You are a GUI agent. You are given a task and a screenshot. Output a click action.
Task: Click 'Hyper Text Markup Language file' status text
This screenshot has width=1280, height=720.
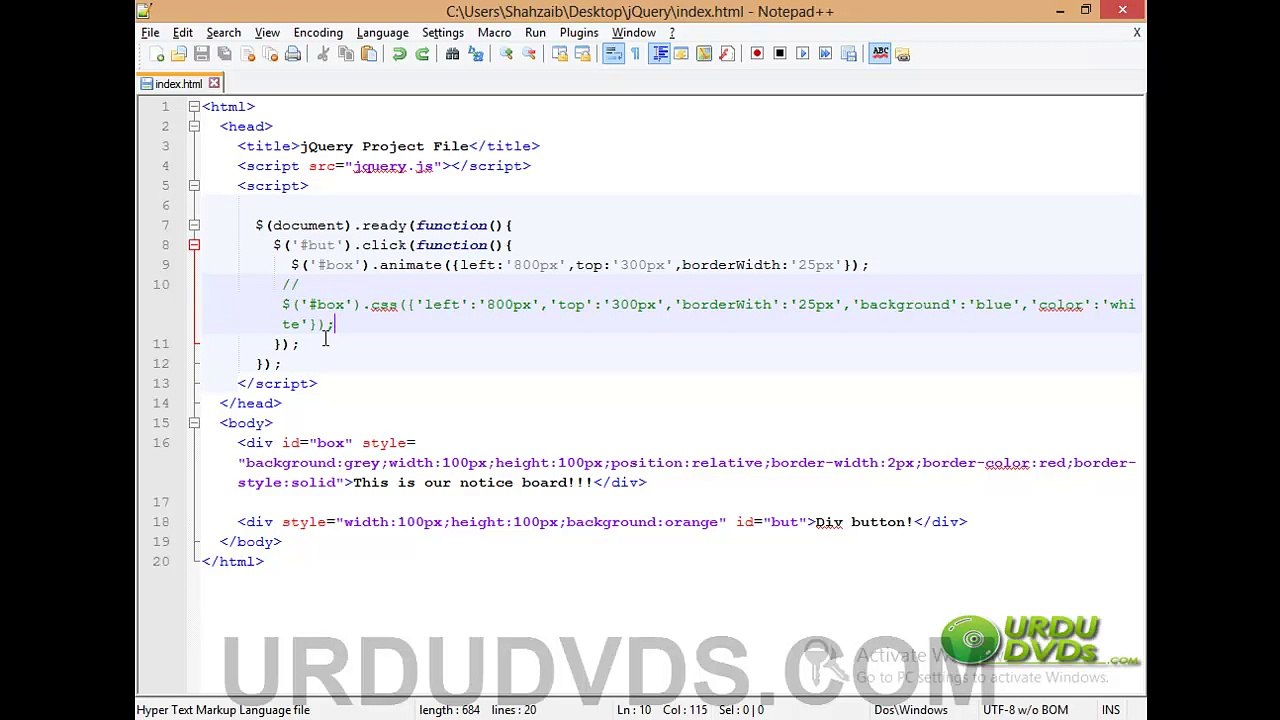click(x=223, y=710)
